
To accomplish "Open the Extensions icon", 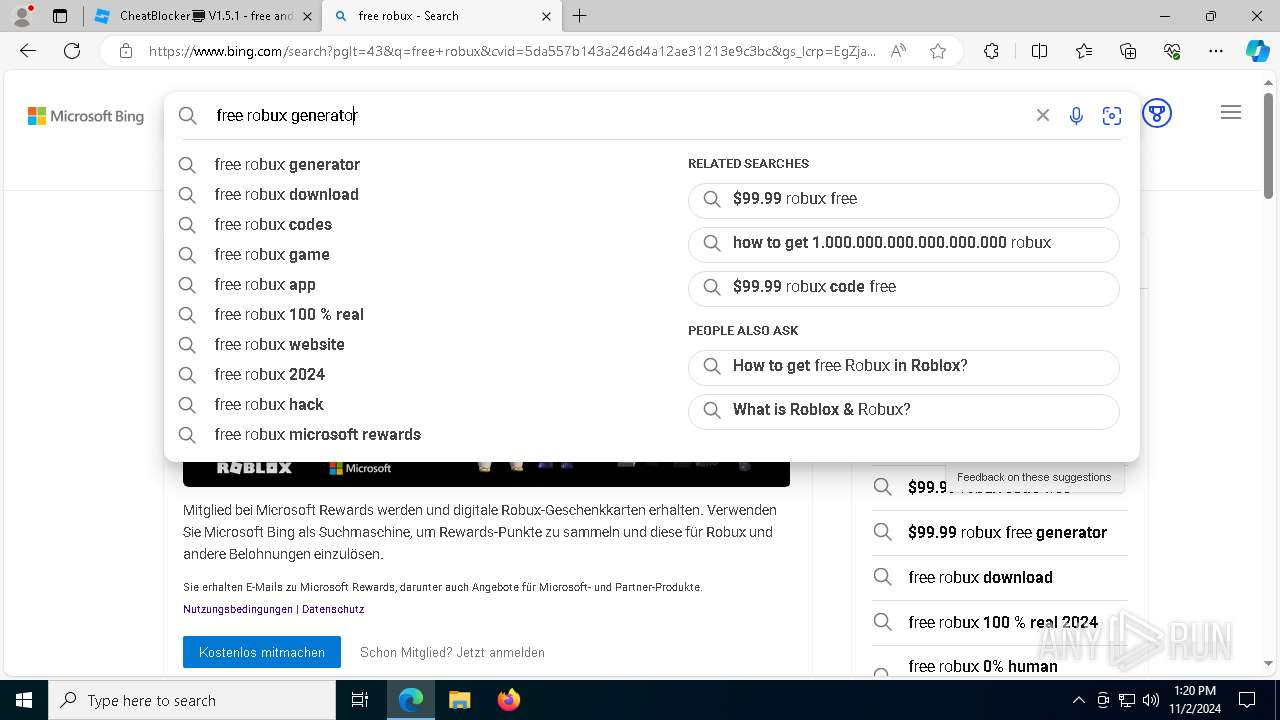I will (991, 51).
